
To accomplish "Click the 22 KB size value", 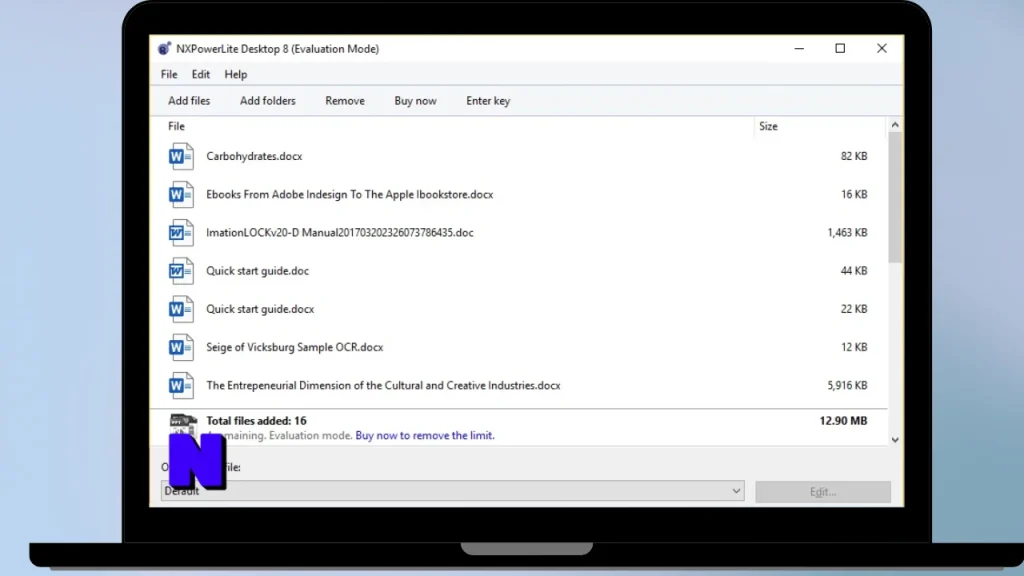I will [x=854, y=309].
